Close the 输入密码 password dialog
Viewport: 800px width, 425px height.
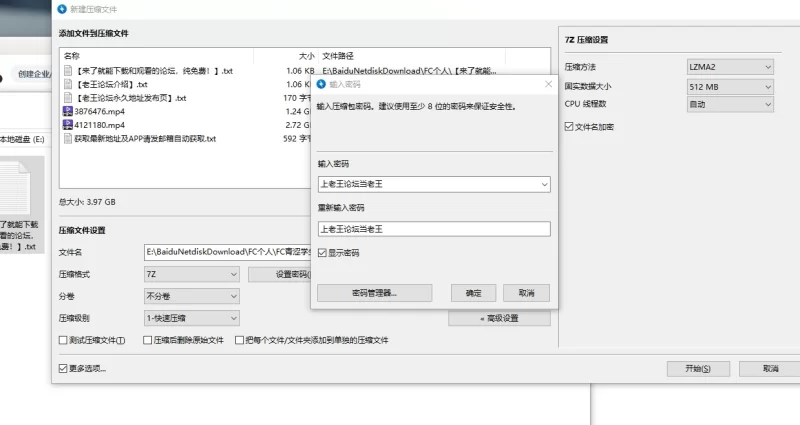(x=548, y=86)
